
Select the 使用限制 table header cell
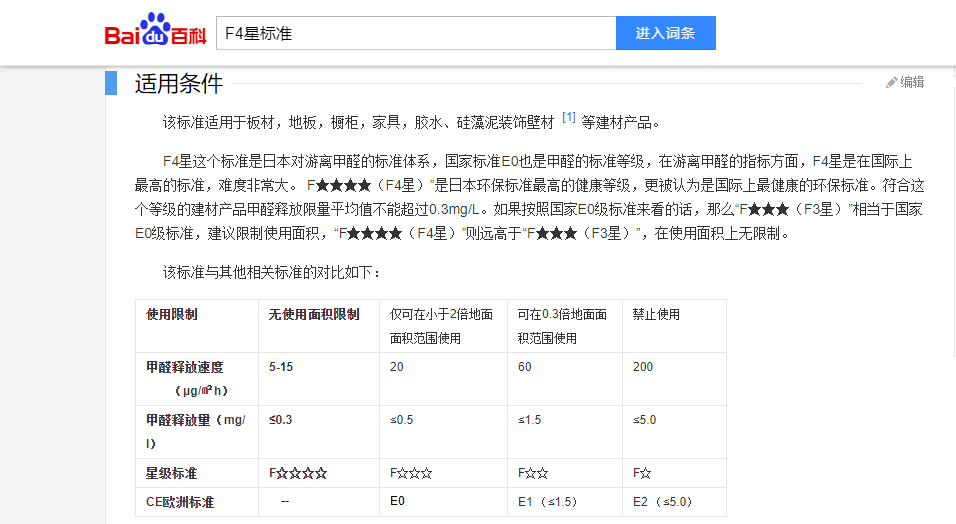coord(172,314)
